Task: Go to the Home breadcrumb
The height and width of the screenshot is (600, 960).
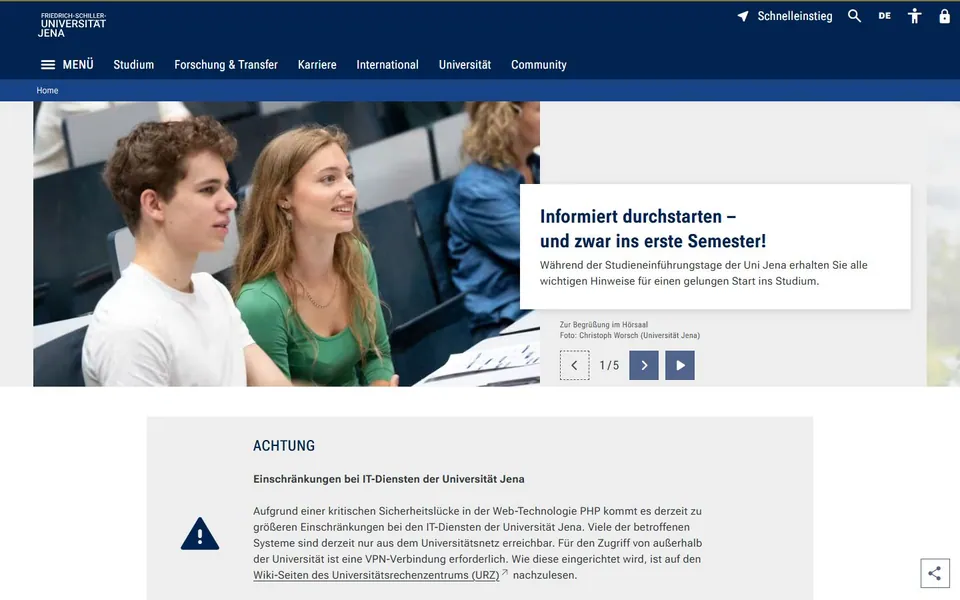Action: 47,91
